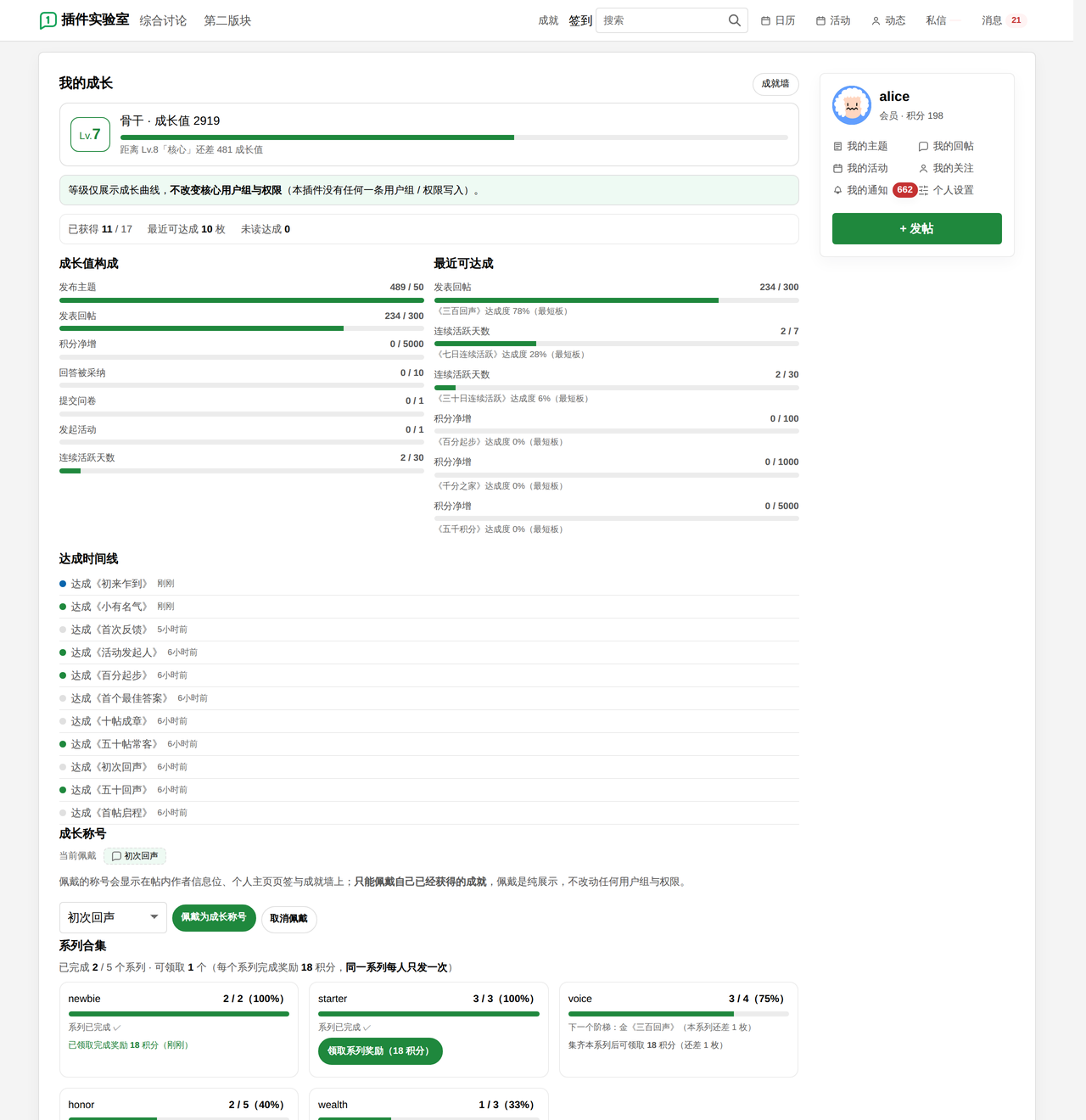
Task: Open 日历 via its calendar icon
Action: tap(765, 21)
